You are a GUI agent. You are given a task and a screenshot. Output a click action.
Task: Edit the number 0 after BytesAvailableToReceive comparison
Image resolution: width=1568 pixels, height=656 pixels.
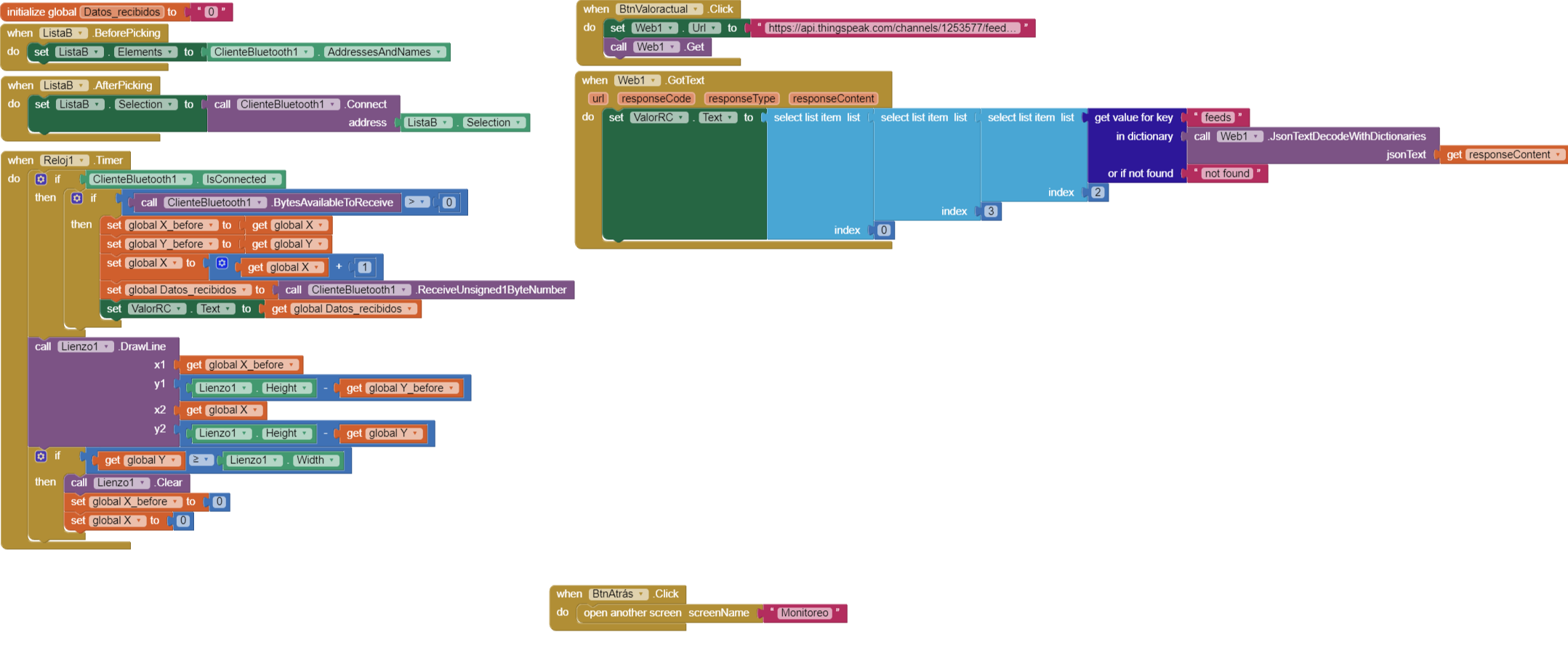click(449, 202)
